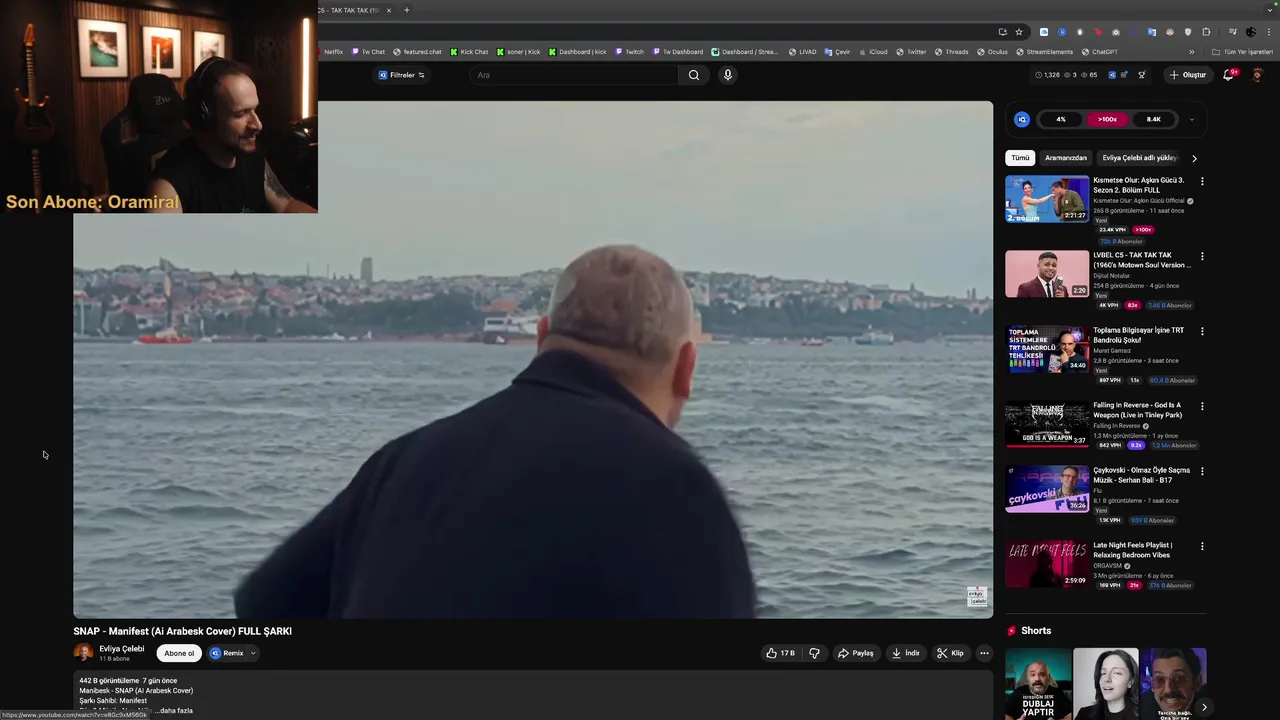Click the Oluştur create button
Viewport: 1280px width, 720px height.
pyautogui.click(x=1188, y=75)
